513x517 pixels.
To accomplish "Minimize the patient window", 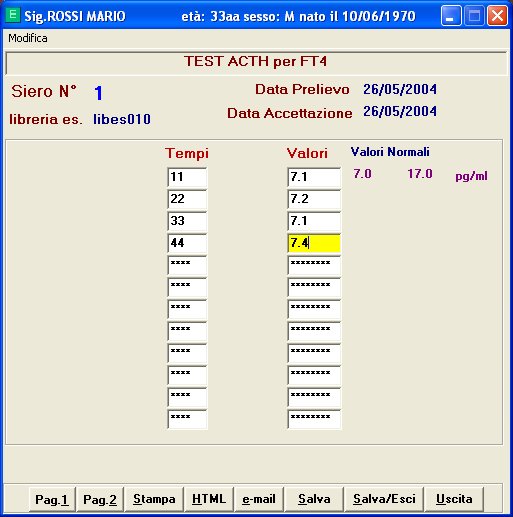I will (x=451, y=16).
